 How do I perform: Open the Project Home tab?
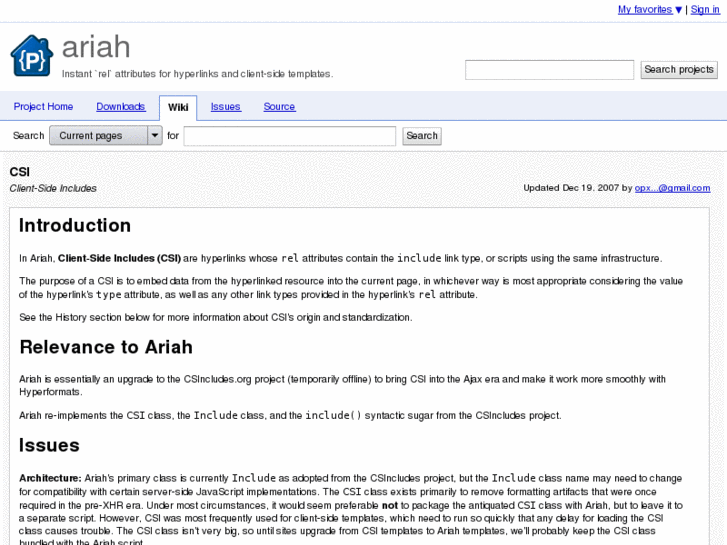(43, 107)
